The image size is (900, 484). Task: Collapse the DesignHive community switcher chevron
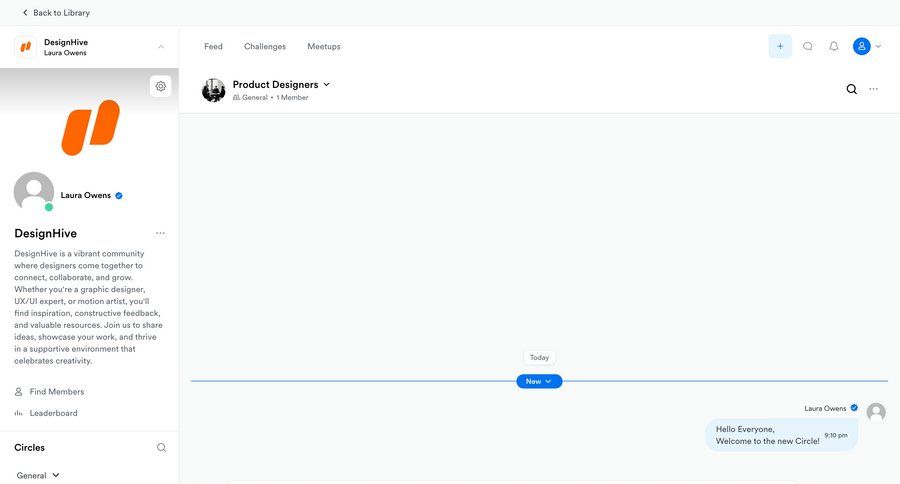[x=161, y=47]
